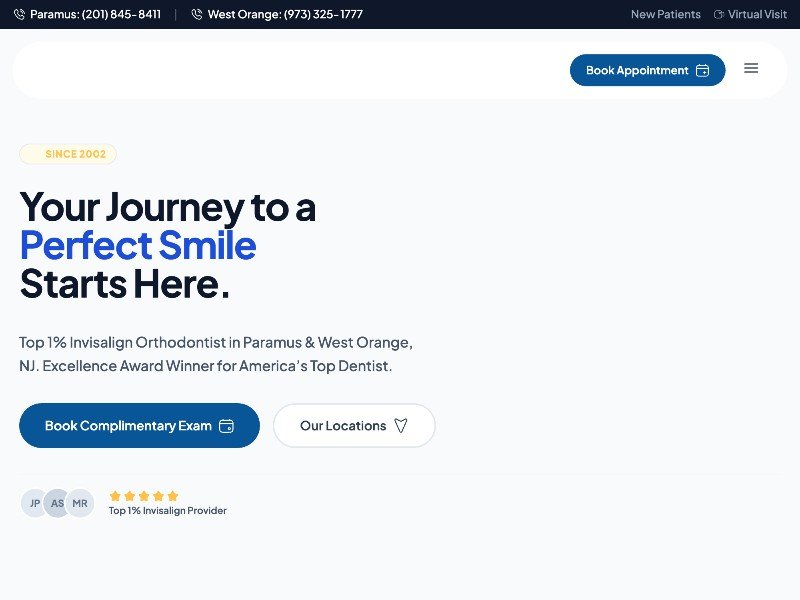Viewport: 800px width, 600px height.
Task: Click the first star of the rating
Action: pyautogui.click(x=115, y=495)
